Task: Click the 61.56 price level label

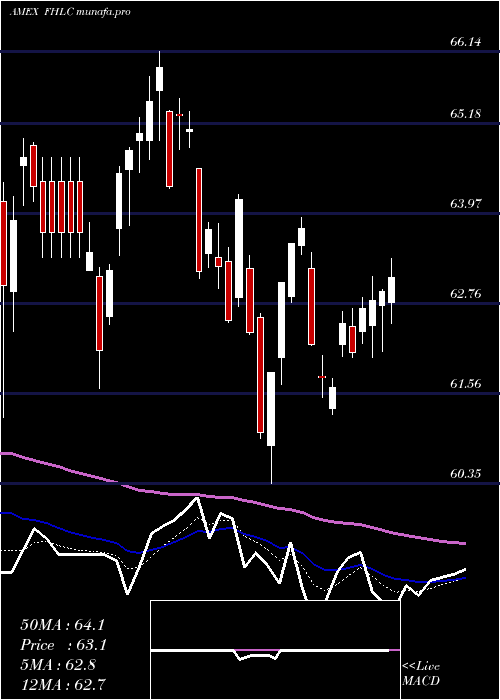Action: 466,383
